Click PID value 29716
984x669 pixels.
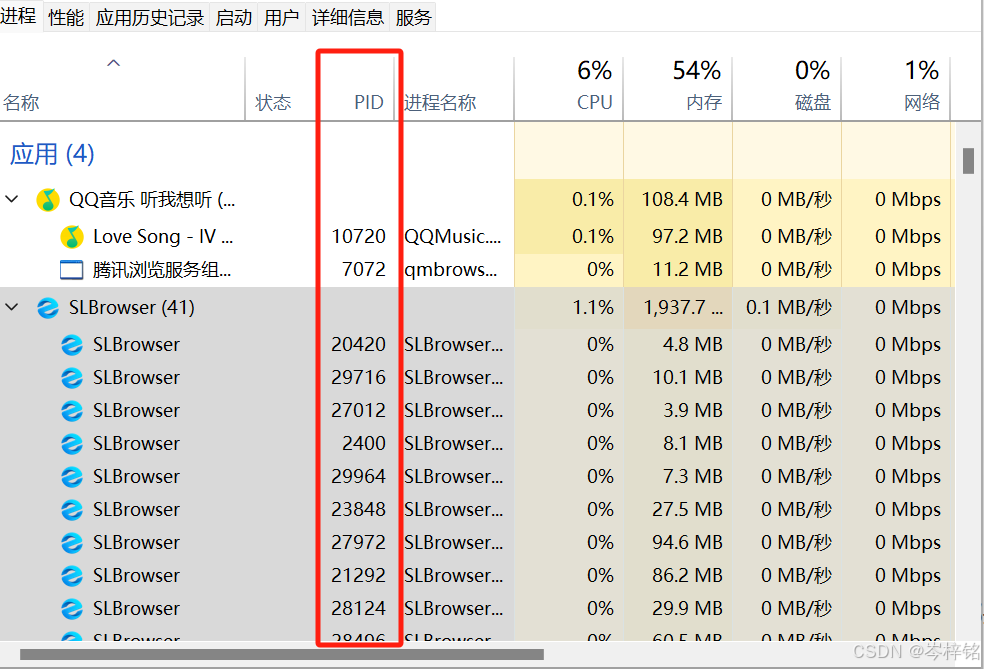pos(358,378)
